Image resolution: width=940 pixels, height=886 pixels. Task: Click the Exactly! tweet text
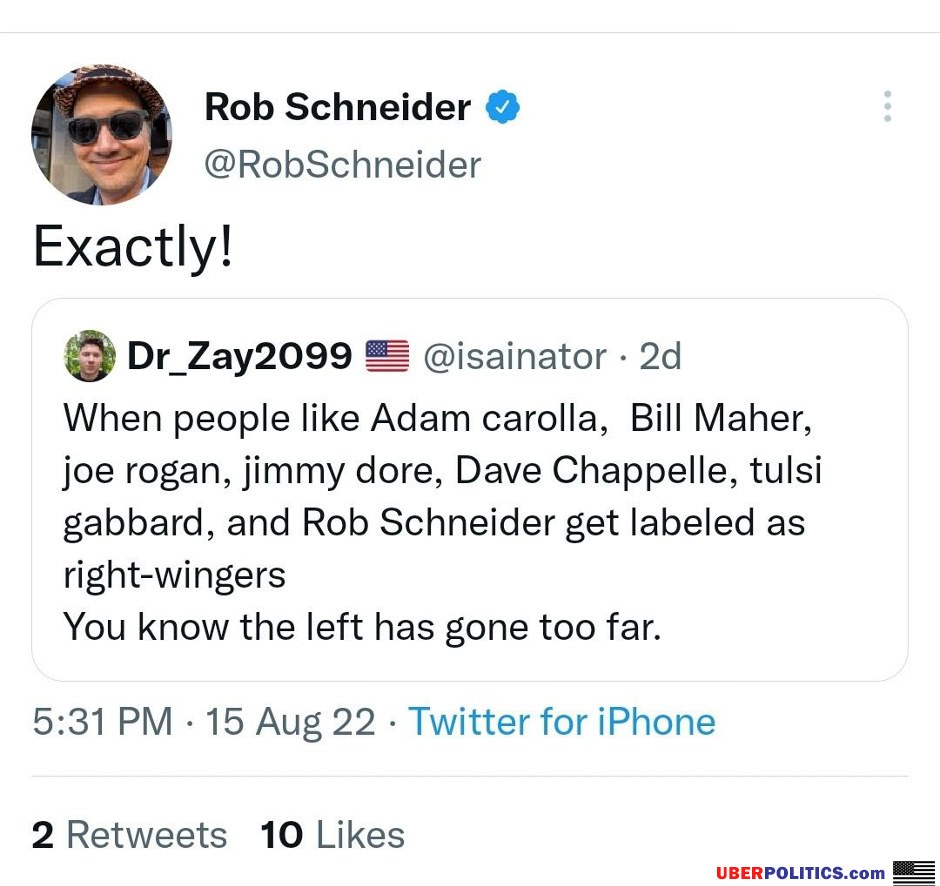tap(132, 245)
